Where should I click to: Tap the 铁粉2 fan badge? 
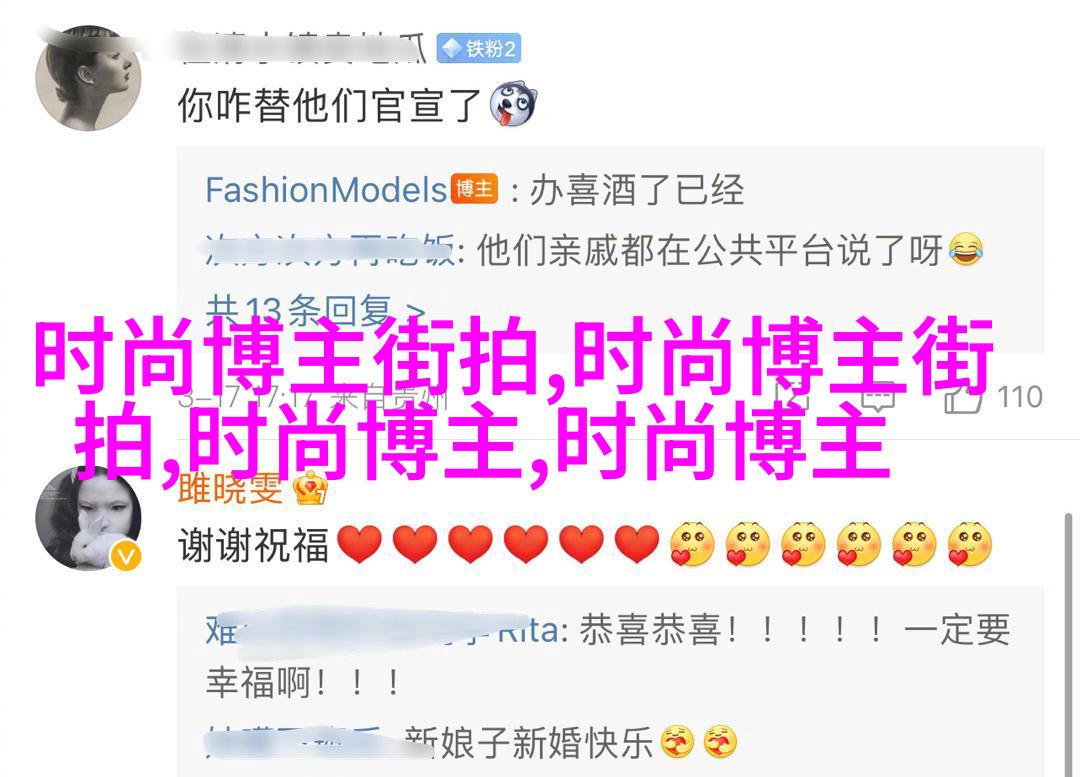(479, 48)
